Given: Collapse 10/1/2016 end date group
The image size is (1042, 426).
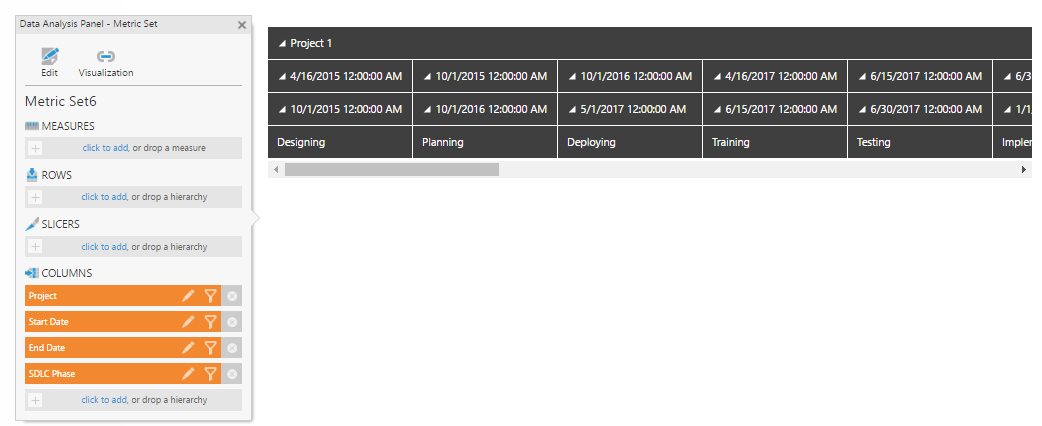Looking at the screenshot, I should coord(427,109).
